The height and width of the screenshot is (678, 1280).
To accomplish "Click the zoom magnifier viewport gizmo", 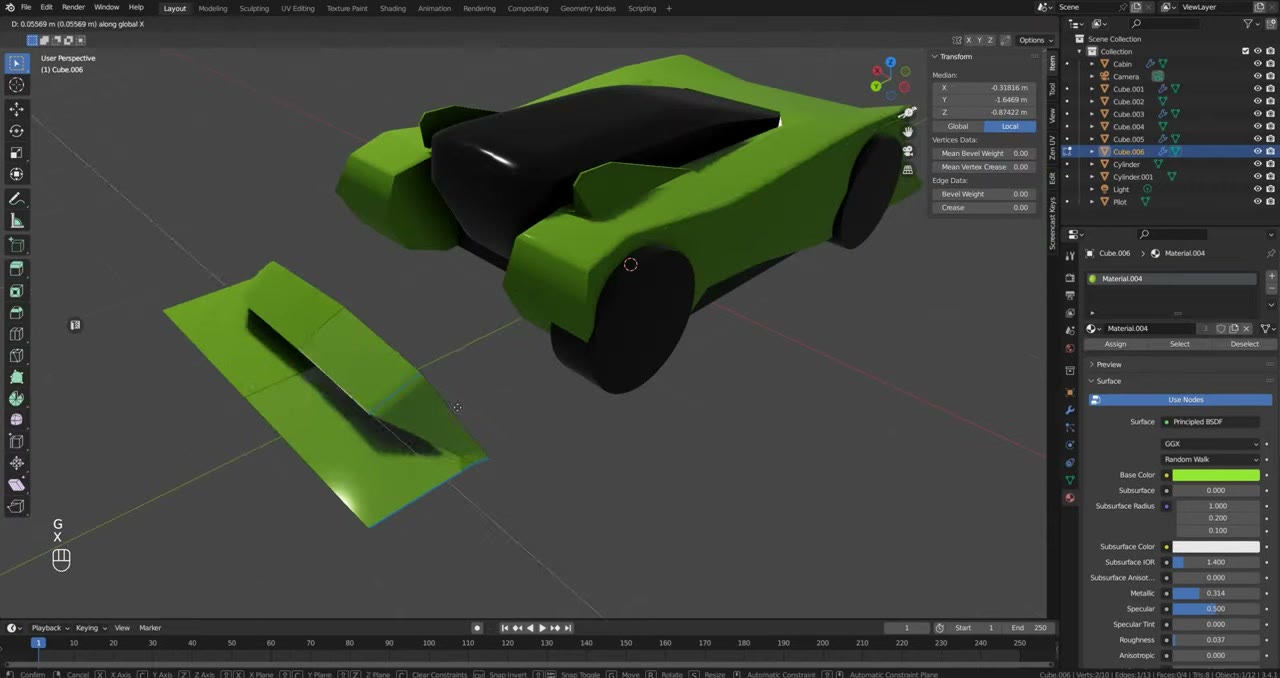I will pos(908,113).
